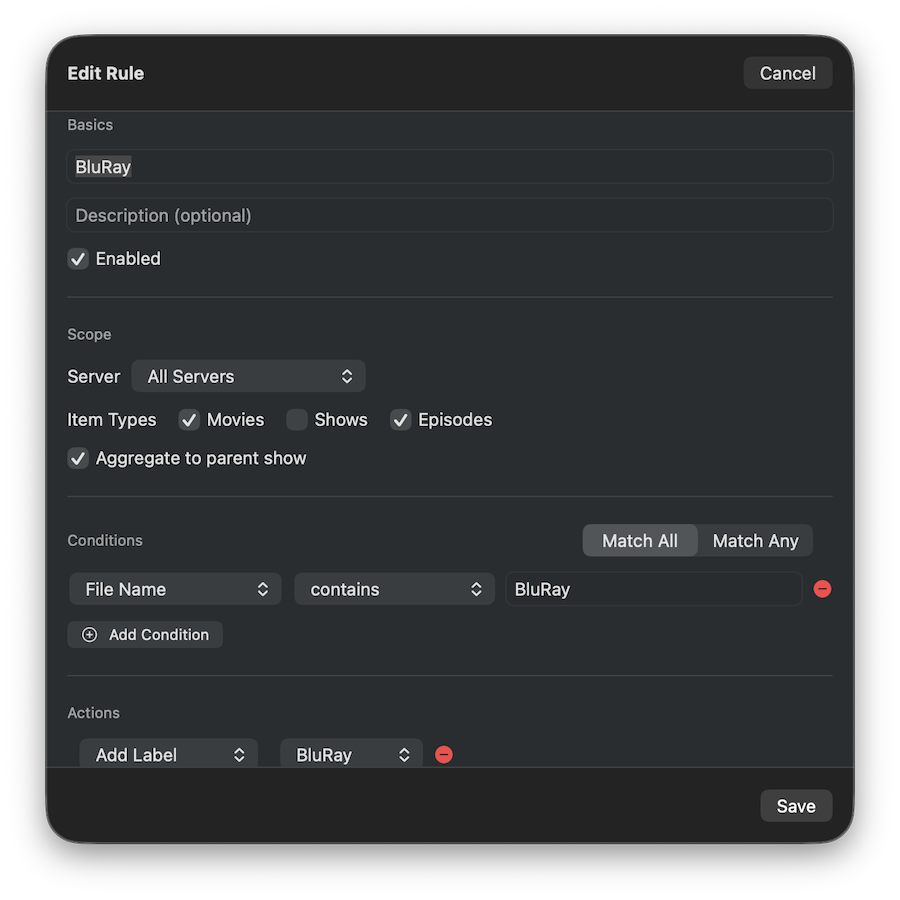
Task: Save the rule
Action: [796, 805]
